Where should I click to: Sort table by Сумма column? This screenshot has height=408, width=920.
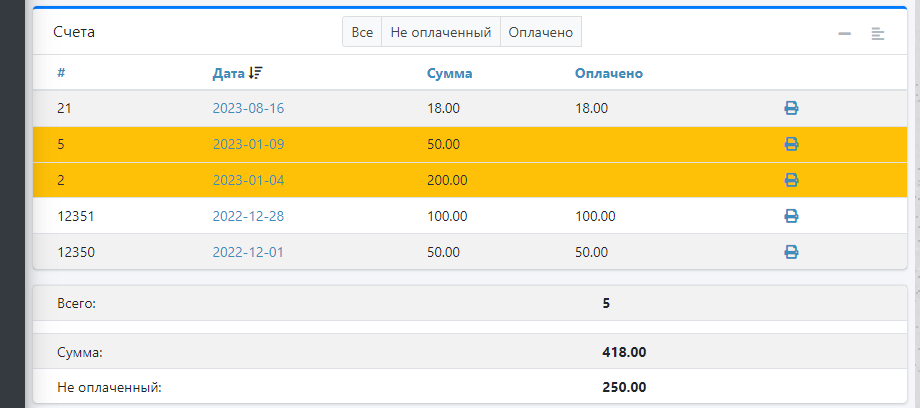coord(449,73)
